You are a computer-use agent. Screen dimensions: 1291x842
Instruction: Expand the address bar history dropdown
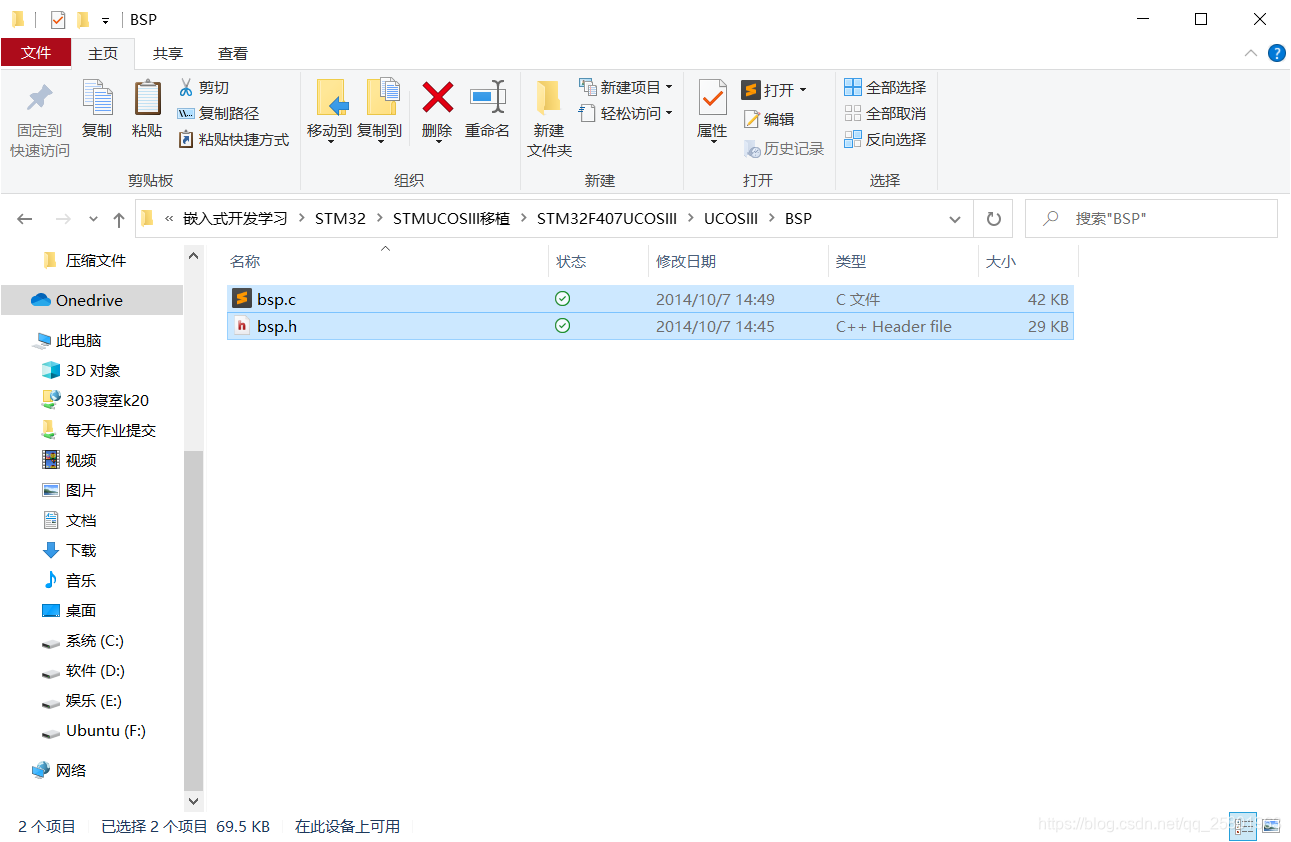click(955, 219)
